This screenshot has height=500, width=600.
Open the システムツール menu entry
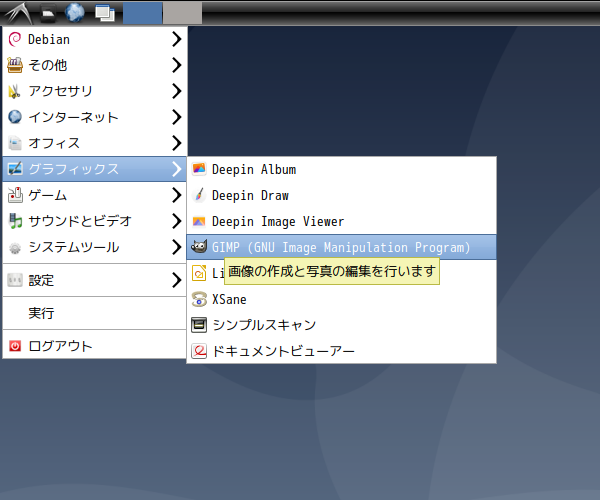[x=95, y=247]
